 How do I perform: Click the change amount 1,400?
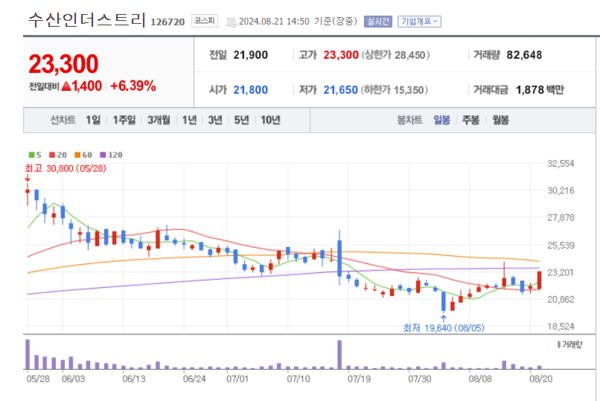pos(86,86)
